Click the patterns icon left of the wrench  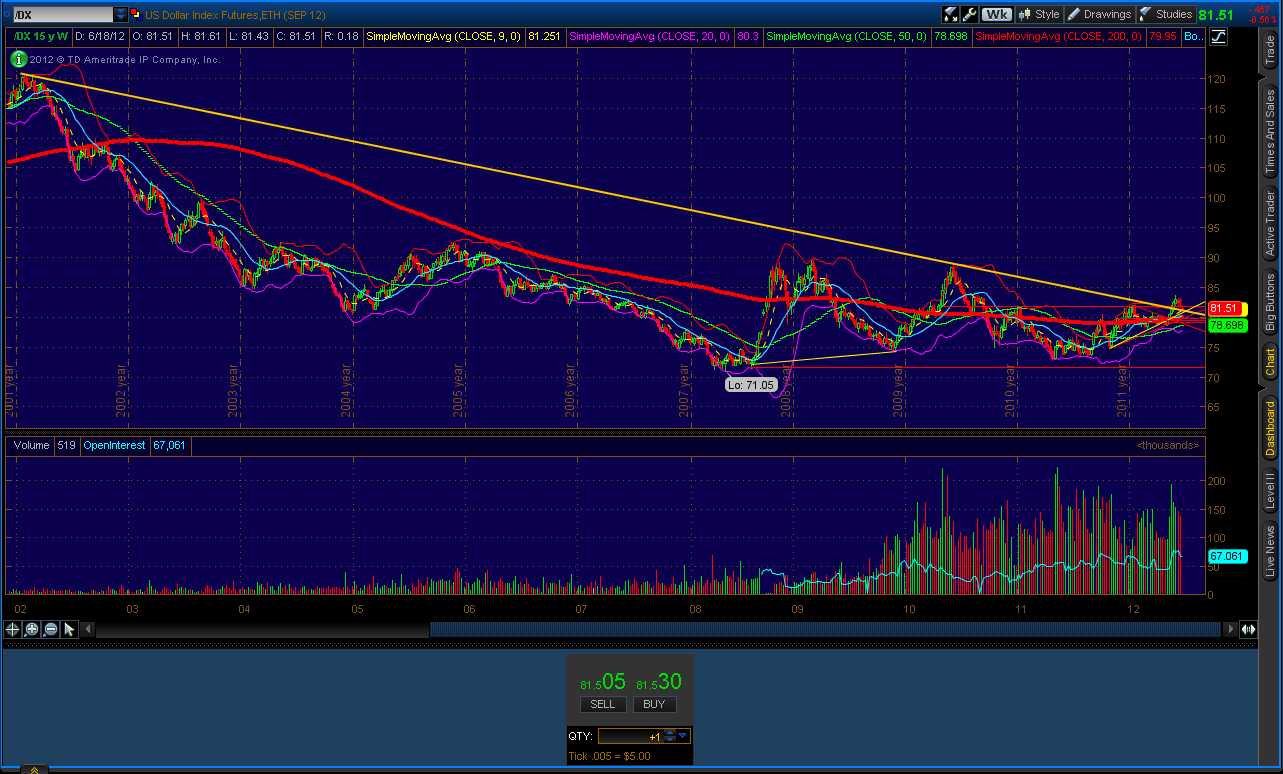(x=950, y=14)
